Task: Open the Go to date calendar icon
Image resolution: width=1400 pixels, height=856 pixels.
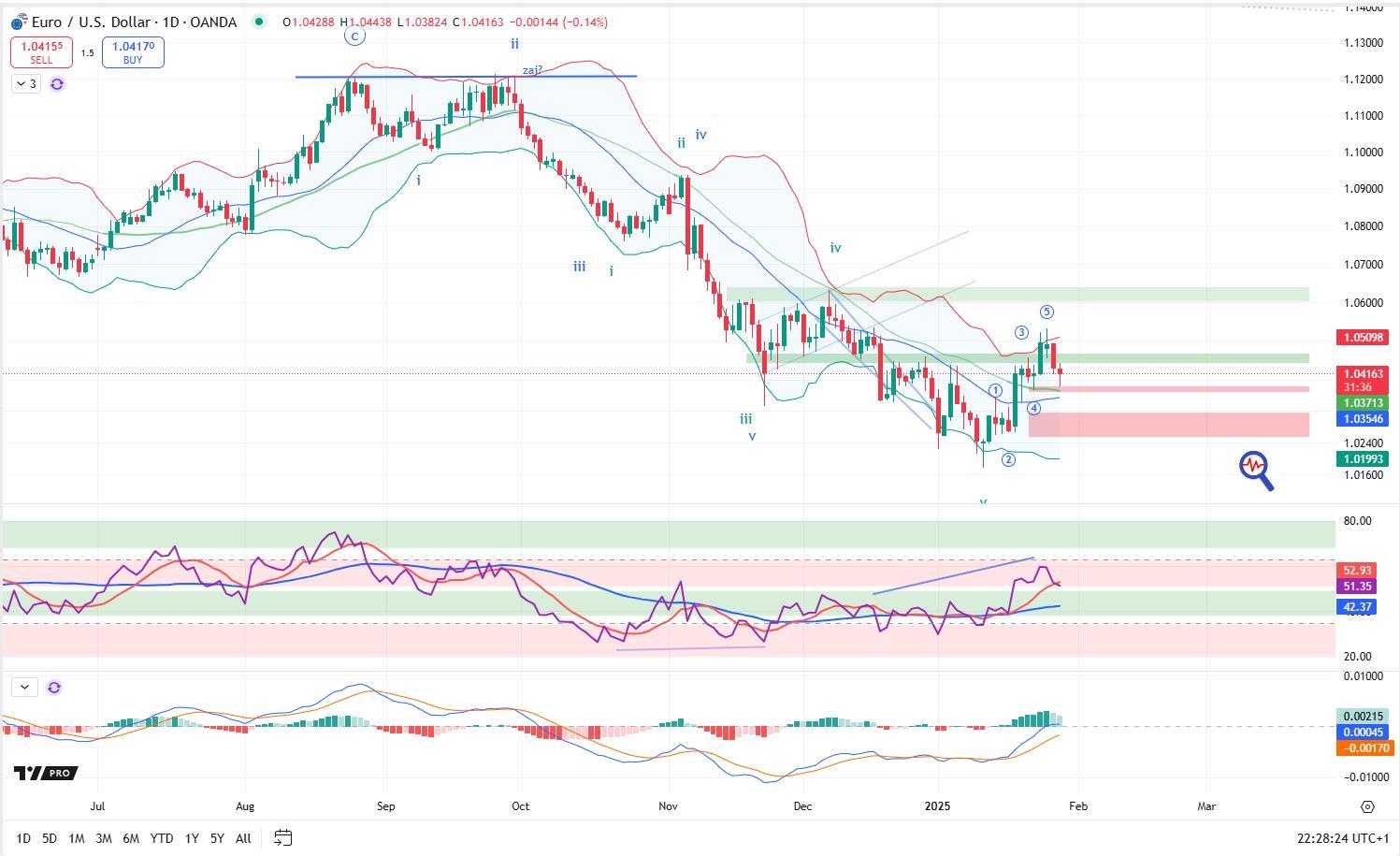Action: (x=282, y=837)
